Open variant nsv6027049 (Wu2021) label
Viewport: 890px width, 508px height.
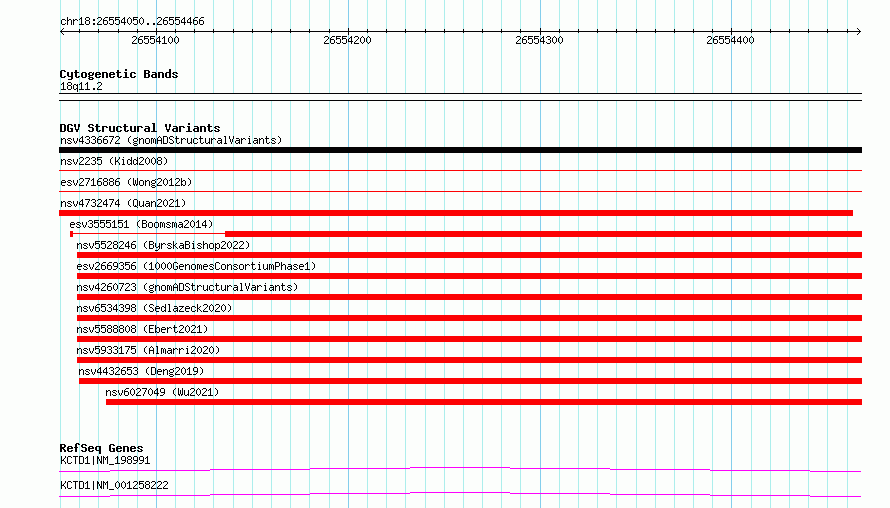(162, 392)
